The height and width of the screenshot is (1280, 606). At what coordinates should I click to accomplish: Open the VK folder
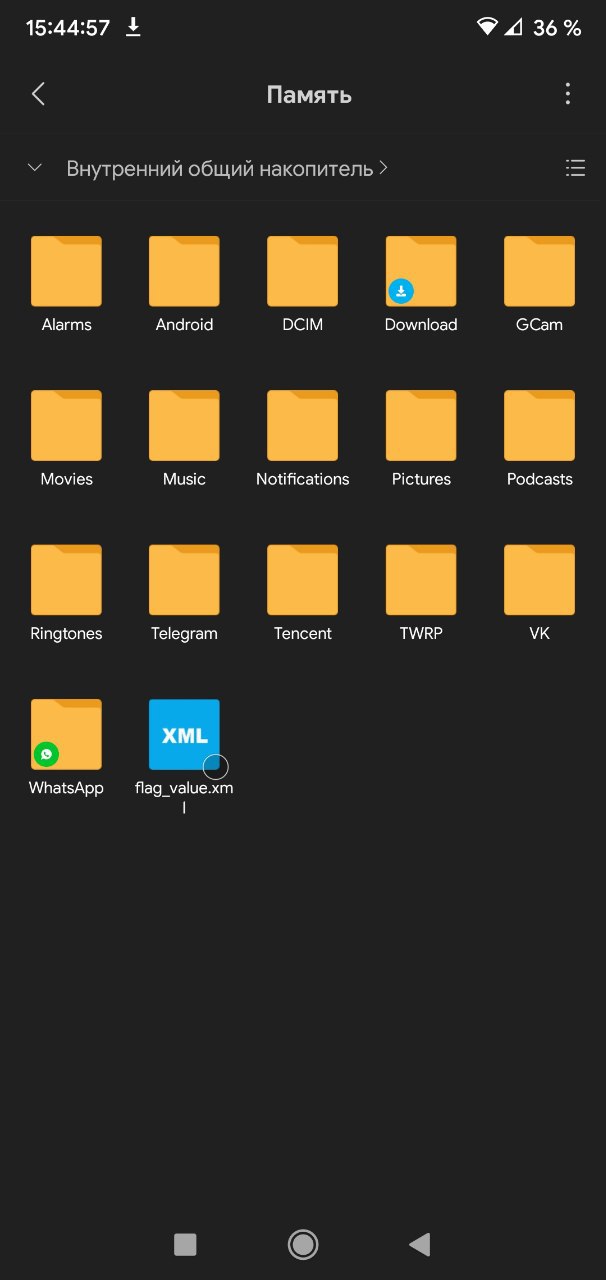pyautogui.click(x=539, y=580)
